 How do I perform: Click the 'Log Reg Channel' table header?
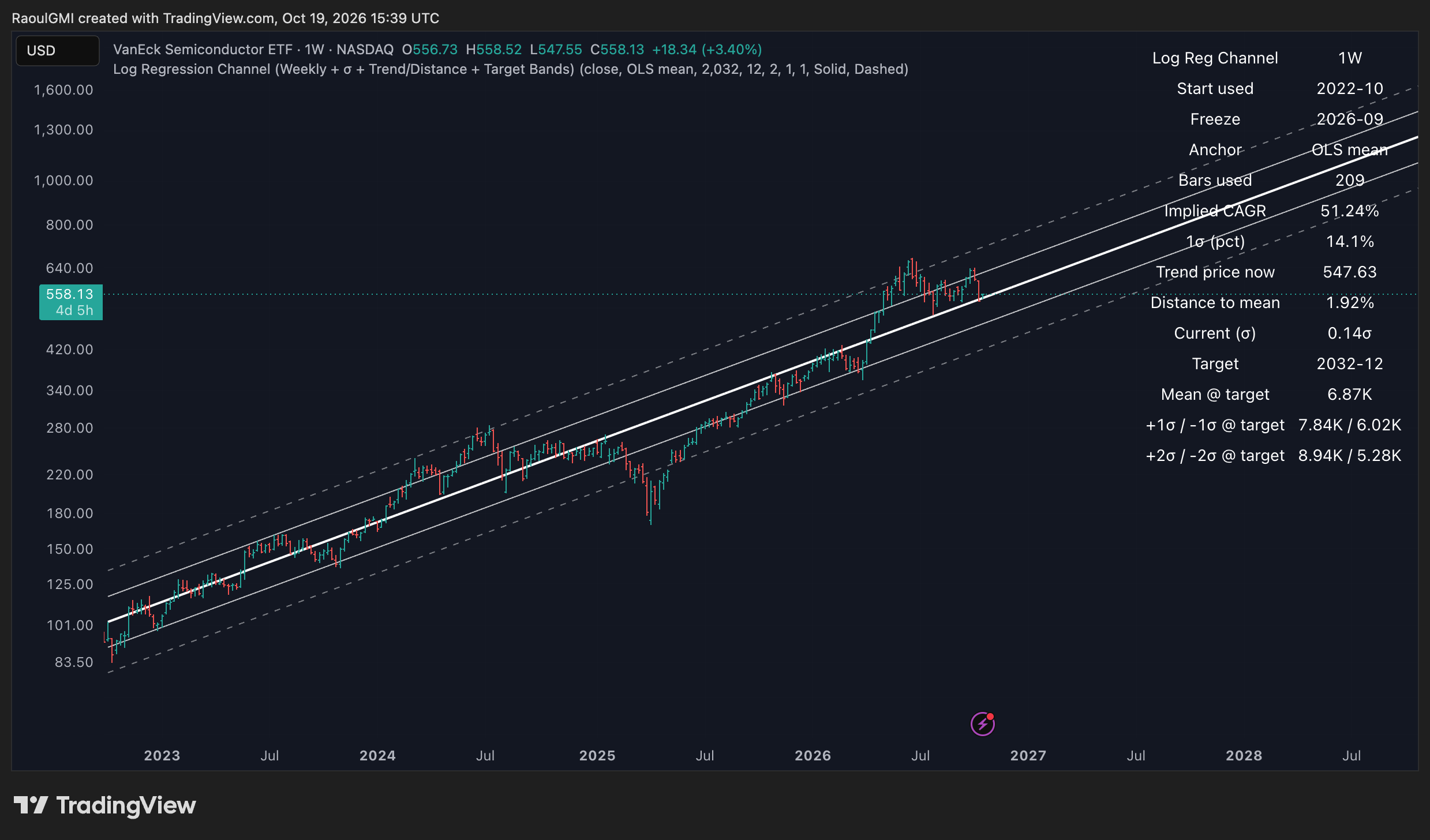click(x=1215, y=58)
